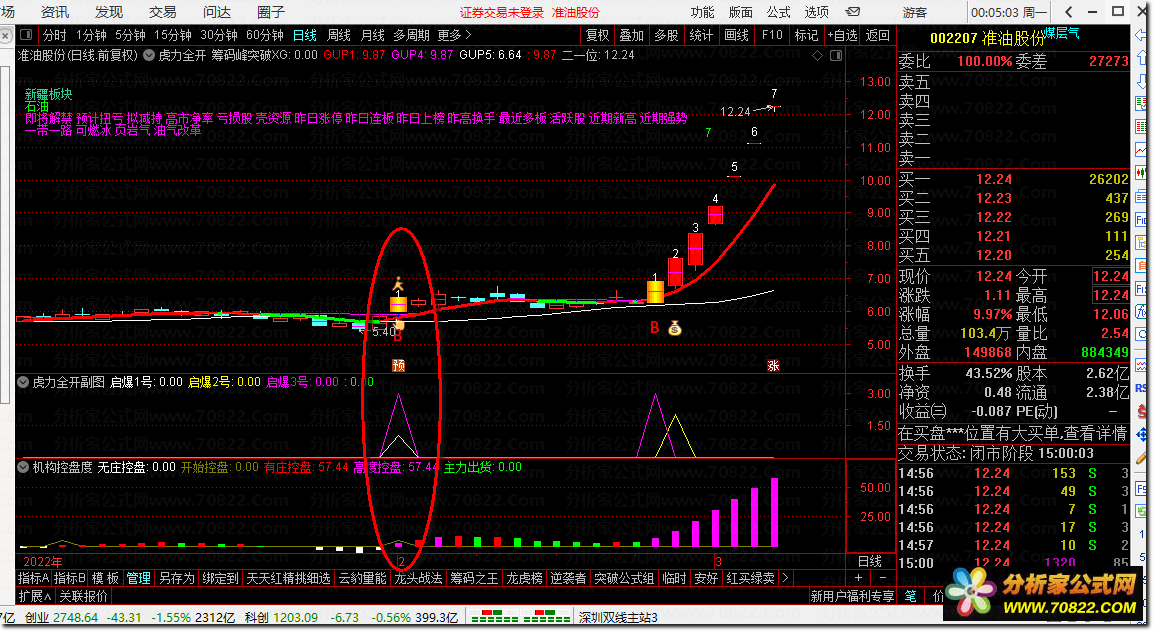Image resolution: width=1155 pixels, height=632 pixels.
Task: Select the 周线 weekly period
Action: [x=339, y=35]
